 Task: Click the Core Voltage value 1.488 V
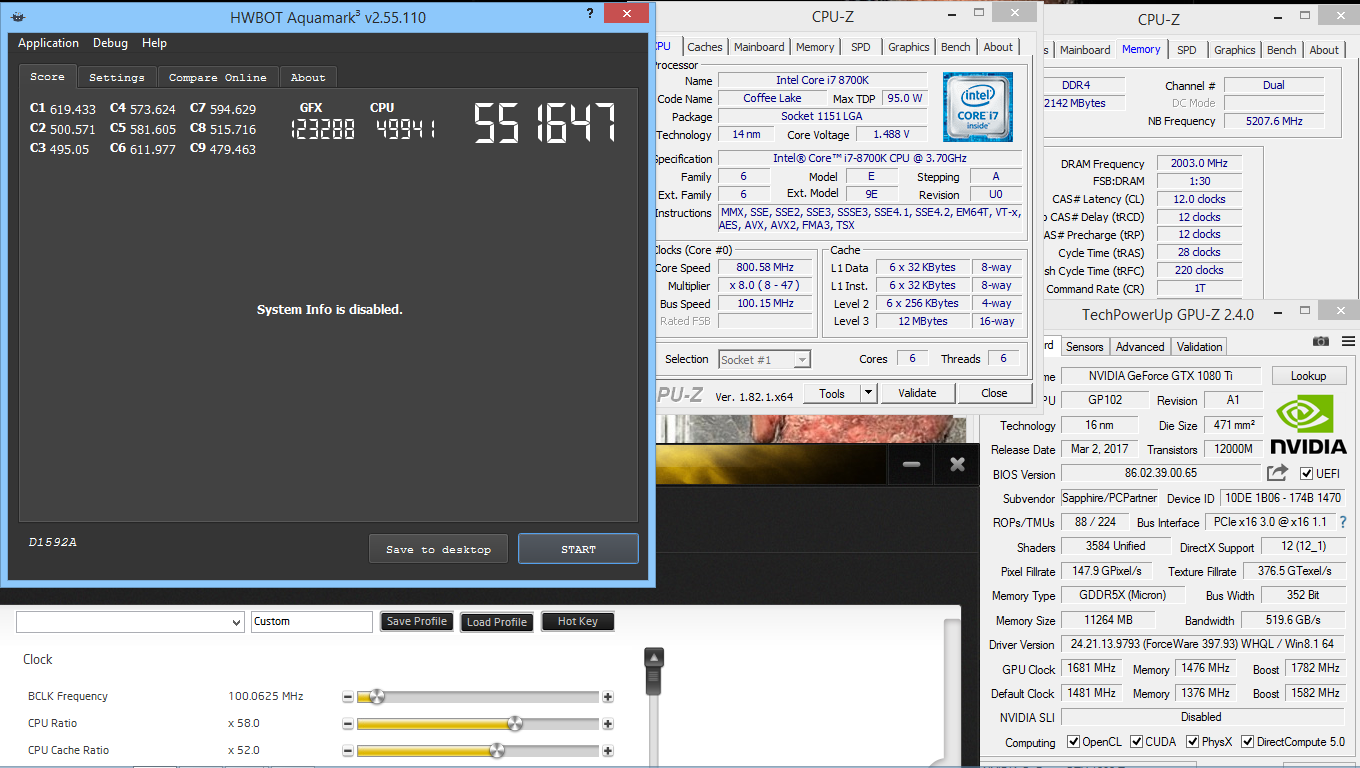pos(890,135)
